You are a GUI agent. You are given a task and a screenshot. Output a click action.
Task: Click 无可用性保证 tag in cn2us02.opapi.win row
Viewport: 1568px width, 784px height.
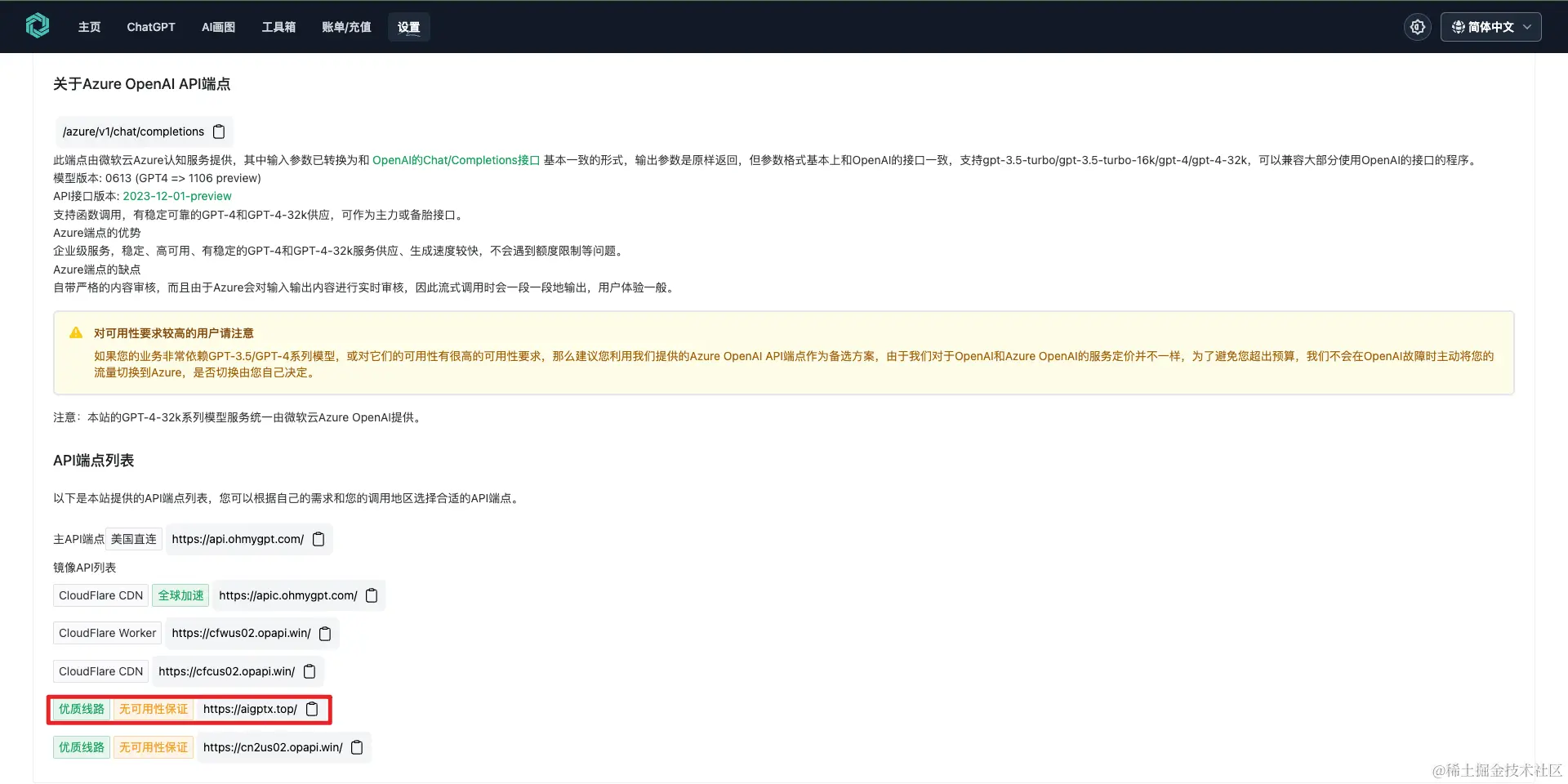coord(154,747)
